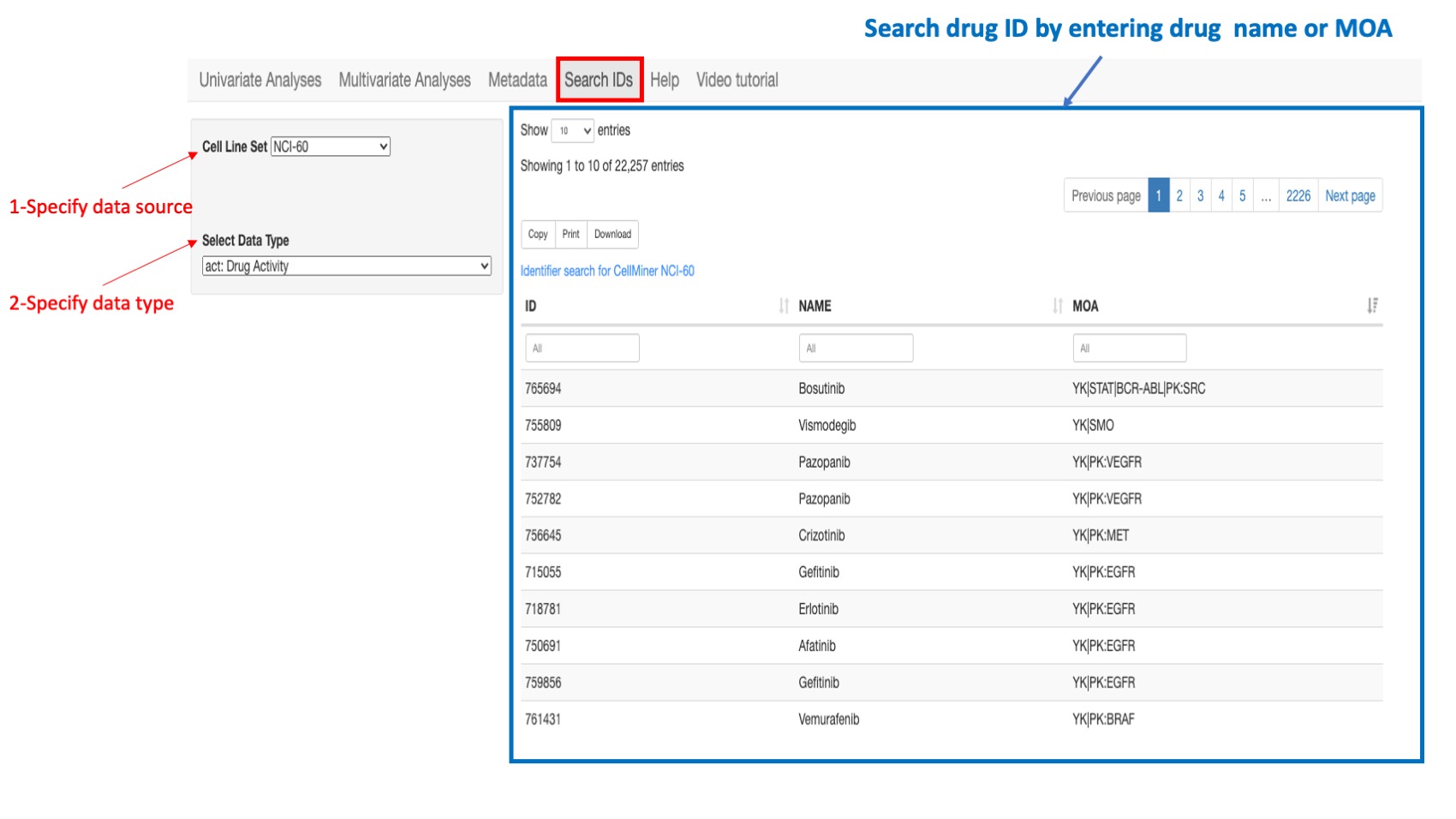Switch to the Univariate Analyses tab

tap(263, 81)
